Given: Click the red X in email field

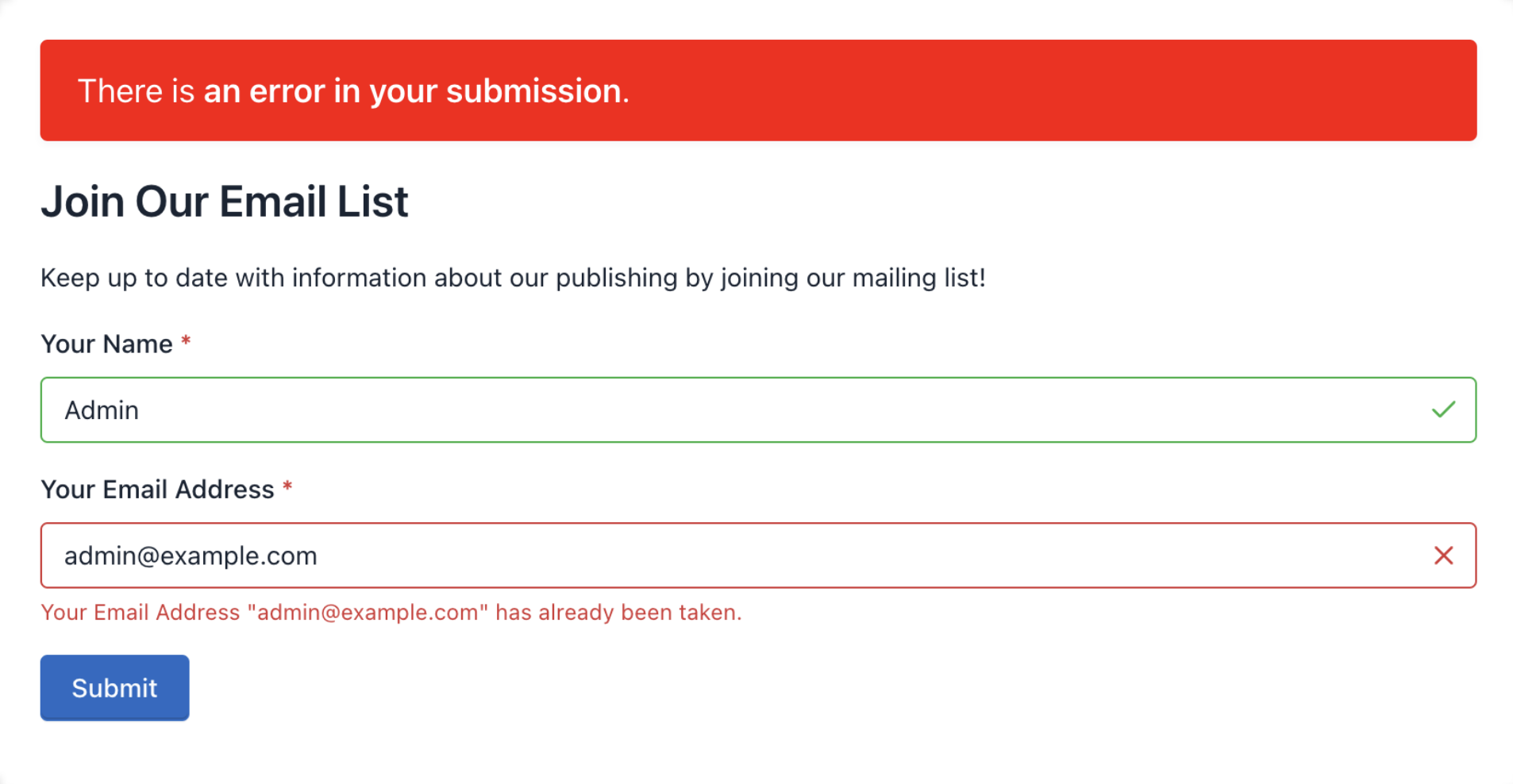Looking at the screenshot, I should pyautogui.click(x=1443, y=555).
